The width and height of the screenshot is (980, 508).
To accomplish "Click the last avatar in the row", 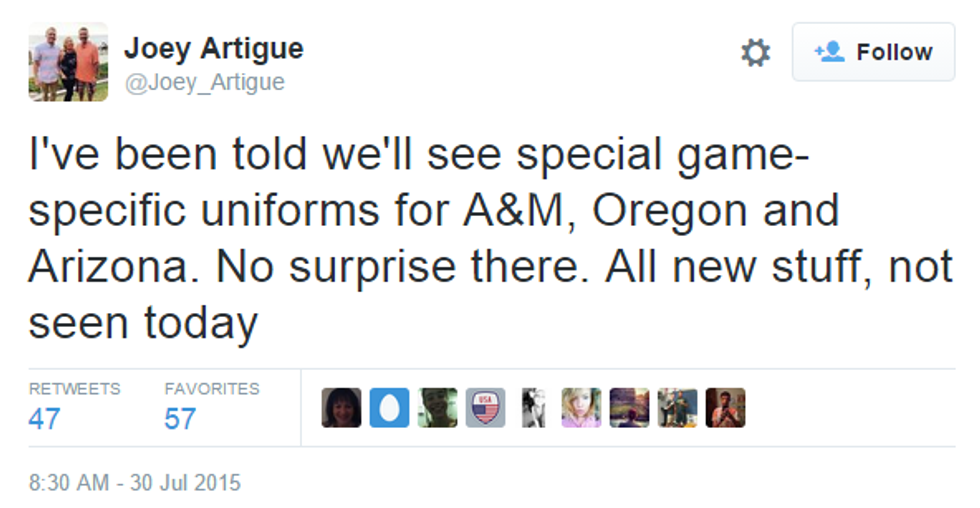I will [725, 408].
